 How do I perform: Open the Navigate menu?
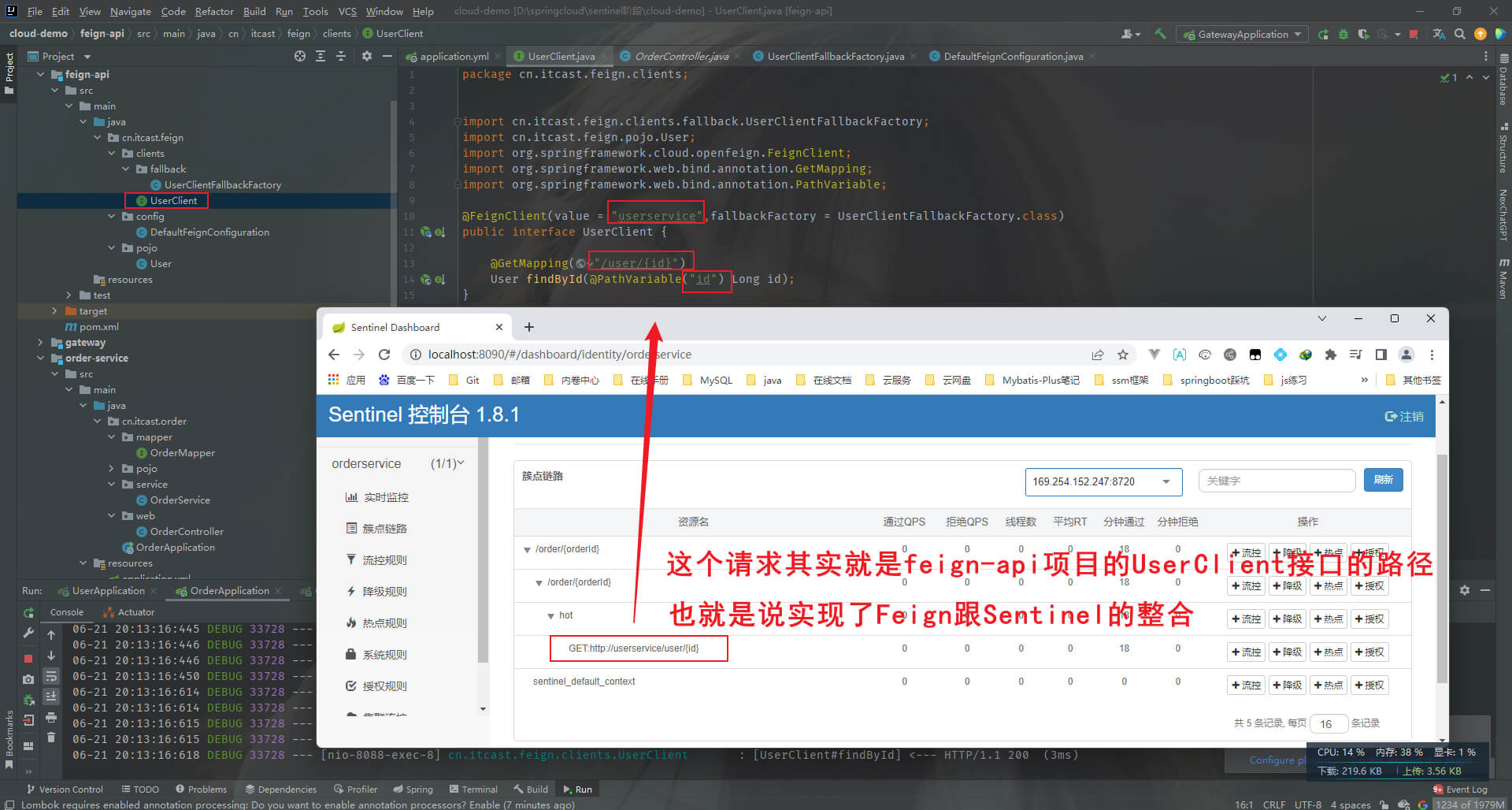(x=130, y=11)
